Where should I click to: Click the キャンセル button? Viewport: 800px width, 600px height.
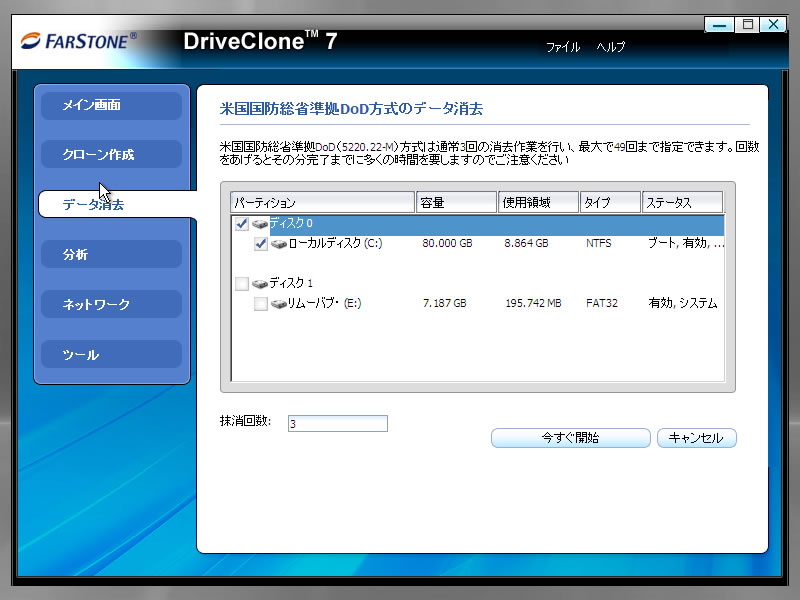coord(696,438)
